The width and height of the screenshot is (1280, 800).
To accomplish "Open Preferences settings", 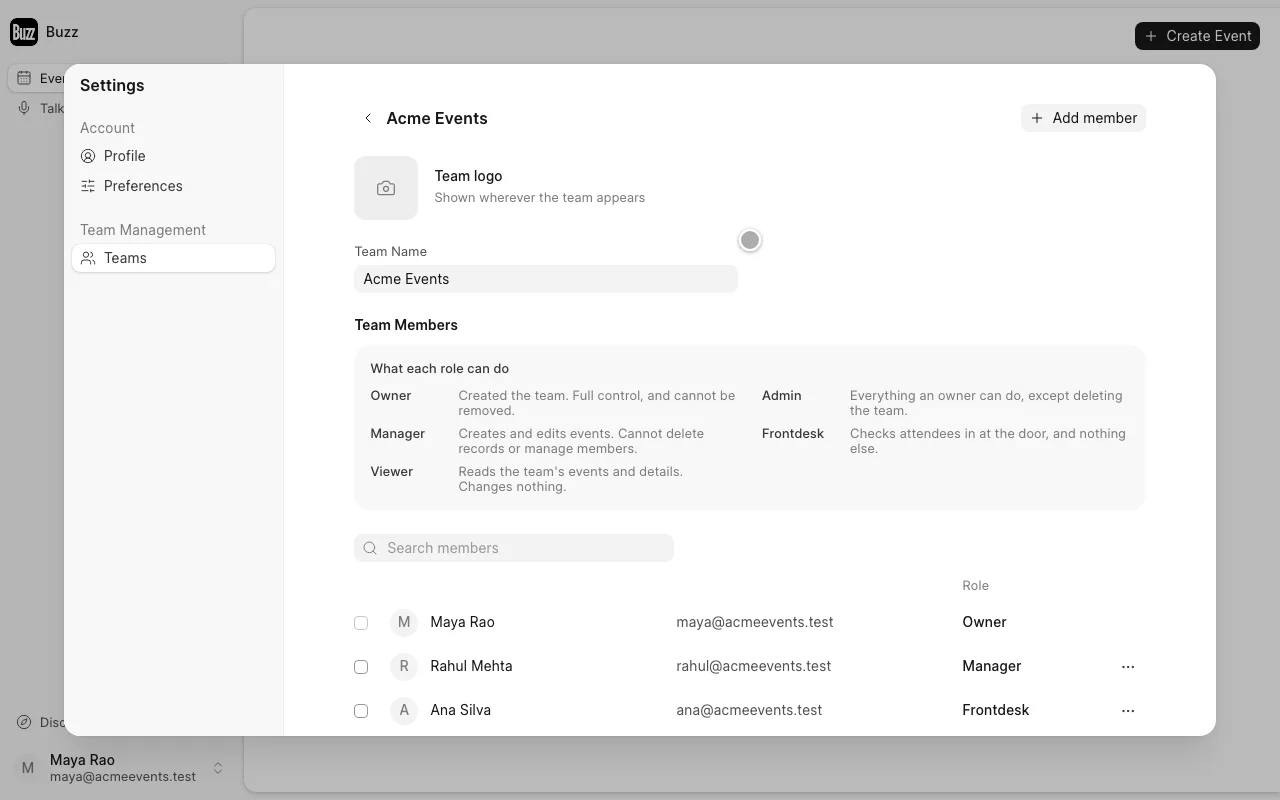I will click(x=173, y=186).
